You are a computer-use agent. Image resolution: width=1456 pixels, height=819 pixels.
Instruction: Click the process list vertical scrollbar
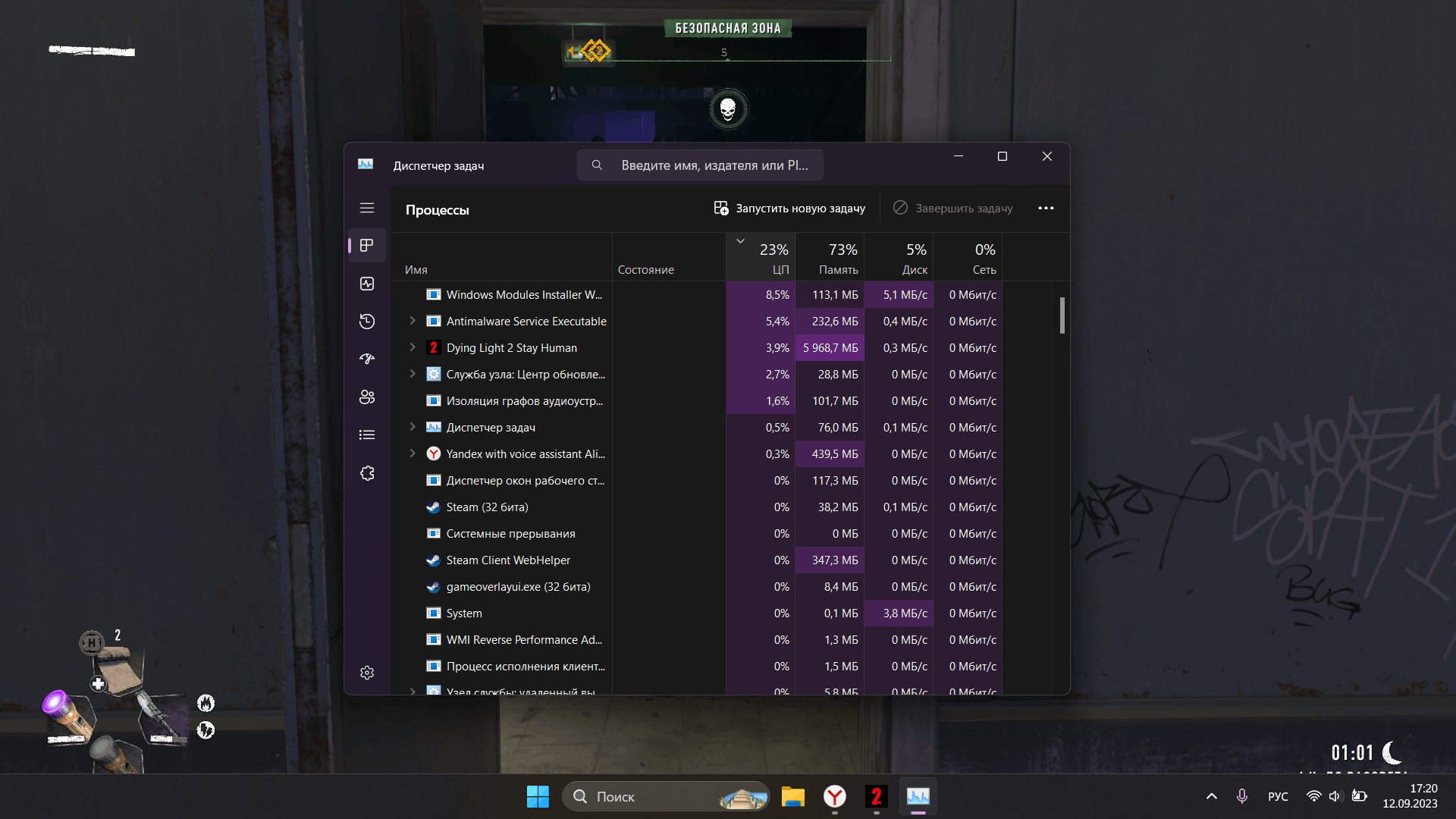(x=1062, y=315)
